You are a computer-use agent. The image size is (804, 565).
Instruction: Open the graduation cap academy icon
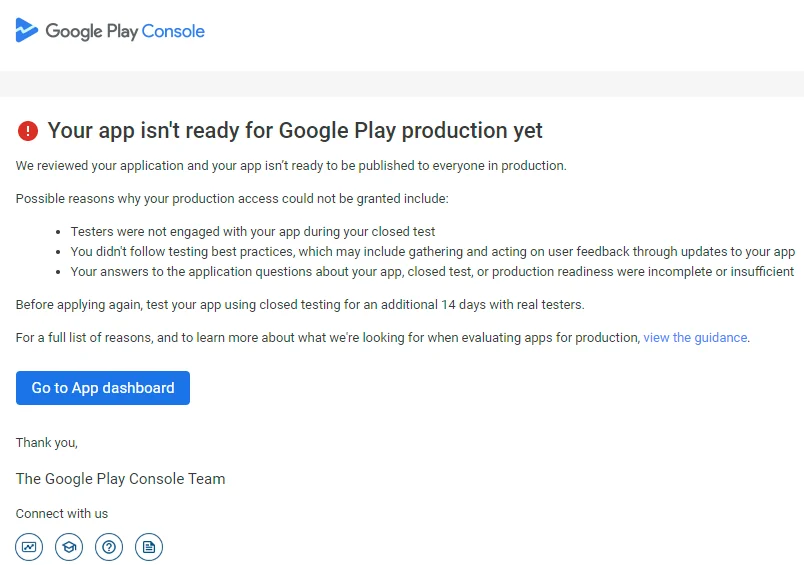coord(69,547)
